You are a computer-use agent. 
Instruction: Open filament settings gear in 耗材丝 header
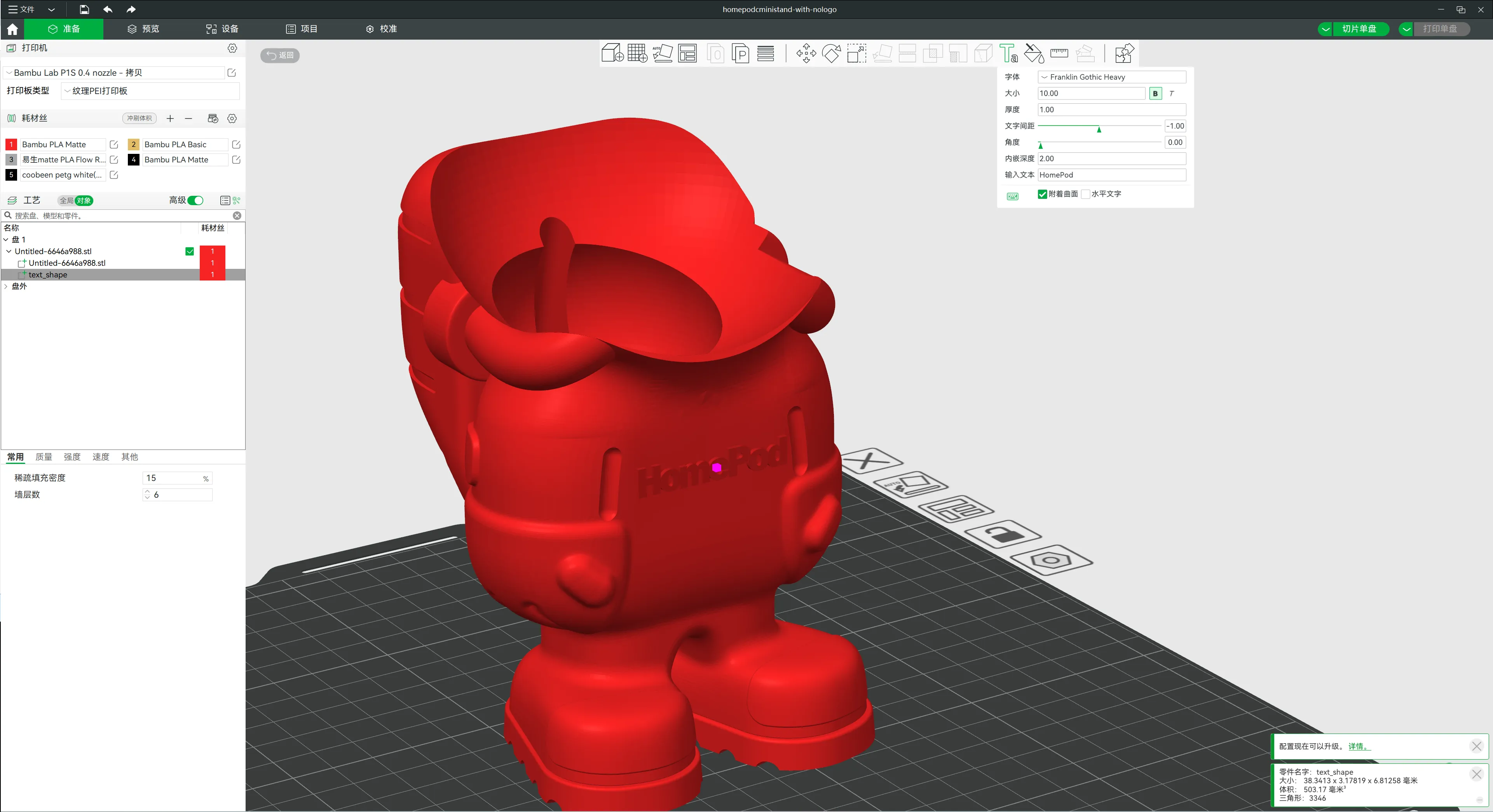pyautogui.click(x=232, y=118)
